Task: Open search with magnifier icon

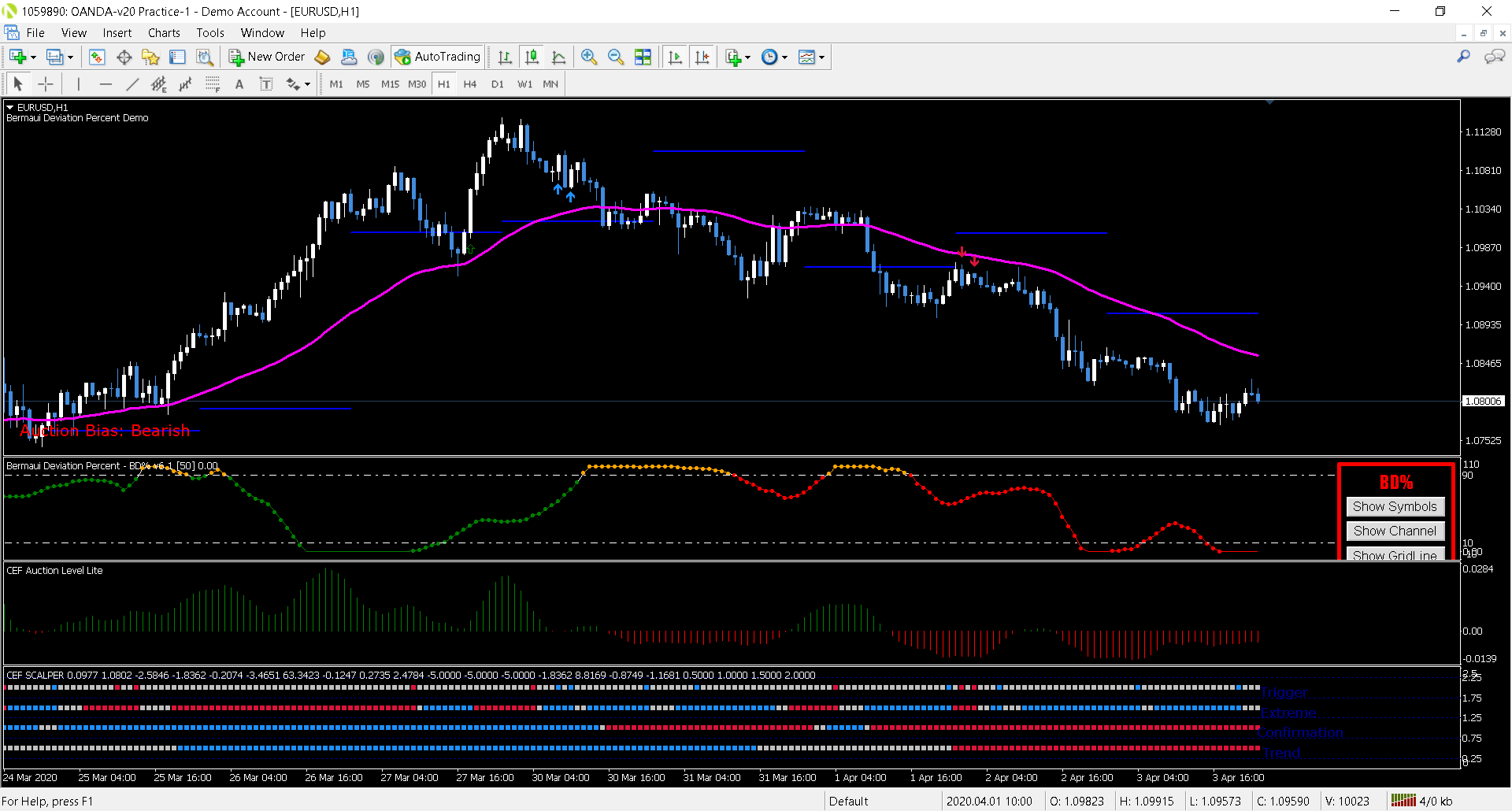Action: [x=1463, y=57]
